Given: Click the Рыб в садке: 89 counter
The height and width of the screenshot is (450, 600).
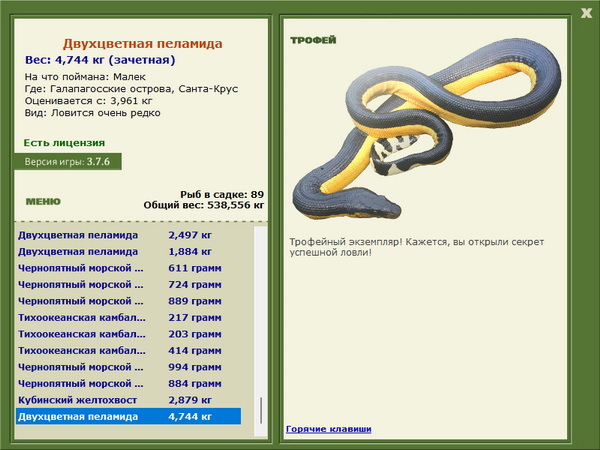Looking at the screenshot, I should coord(222,194).
